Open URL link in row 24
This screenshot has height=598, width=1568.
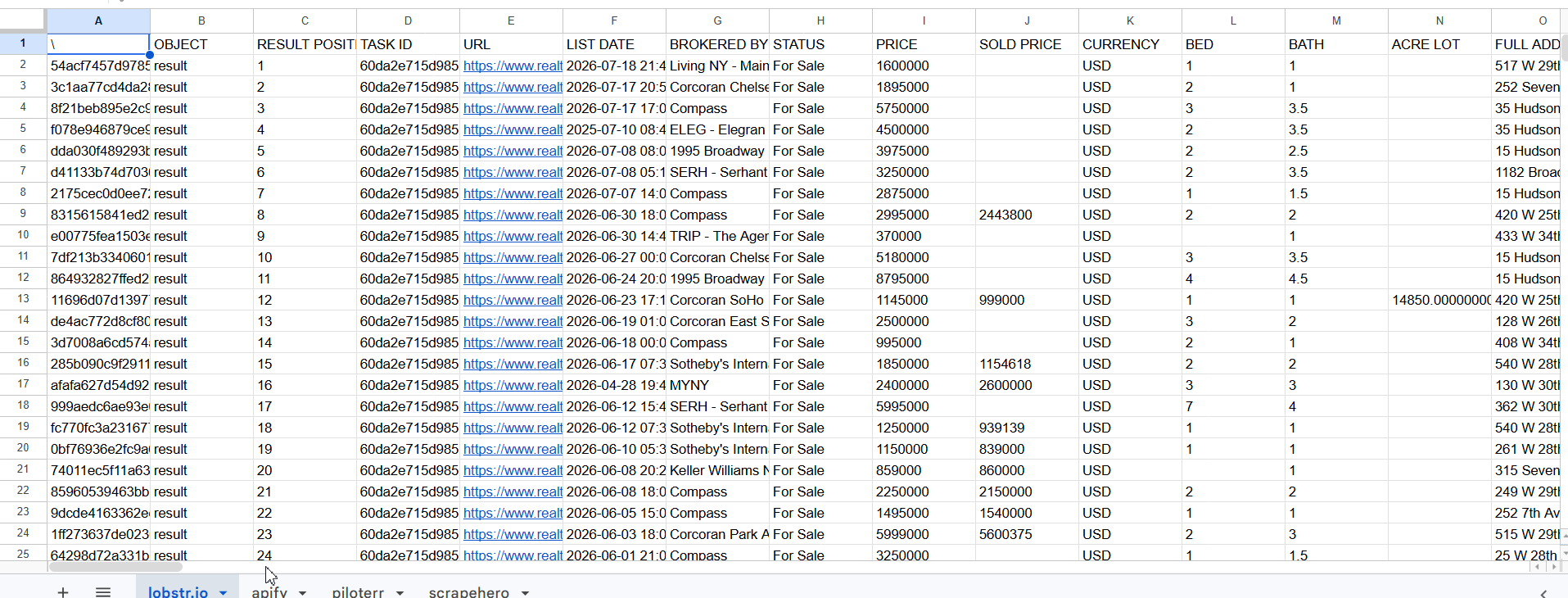point(513,534)
